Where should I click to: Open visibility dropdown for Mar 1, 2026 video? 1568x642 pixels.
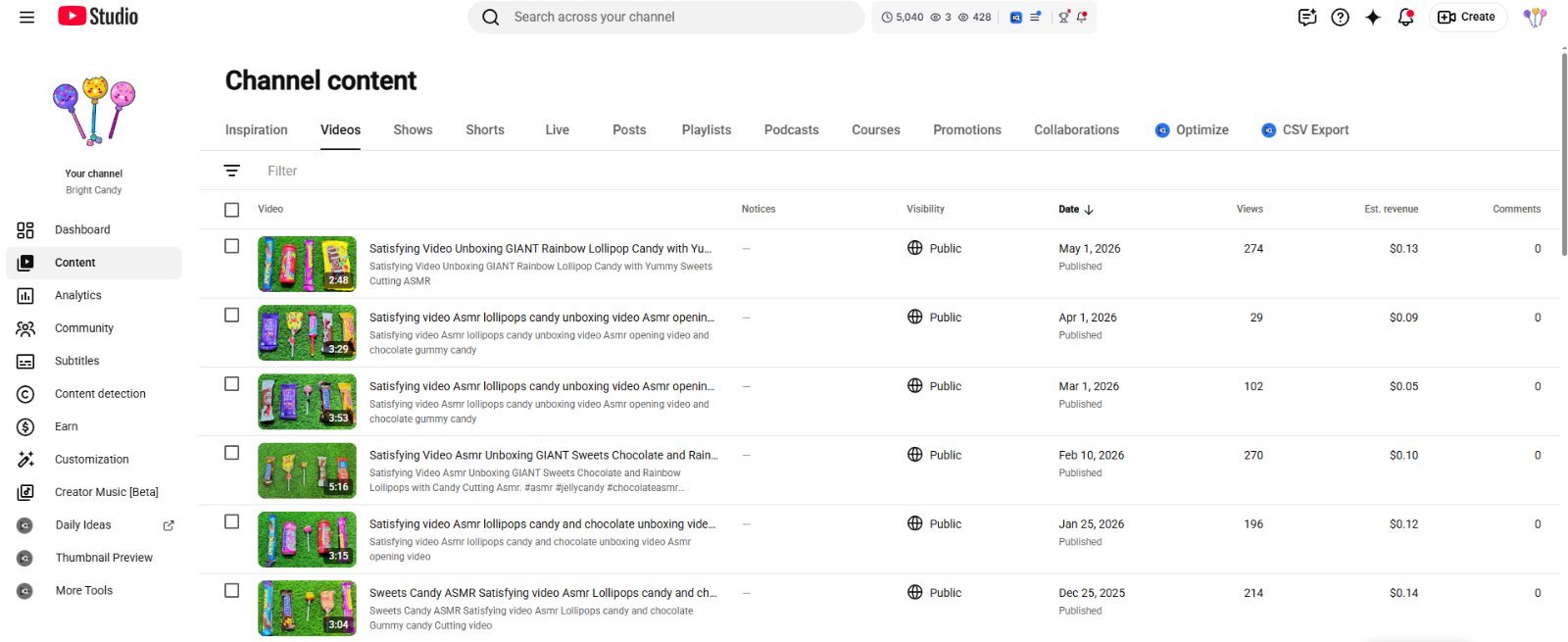pos(935,386)
